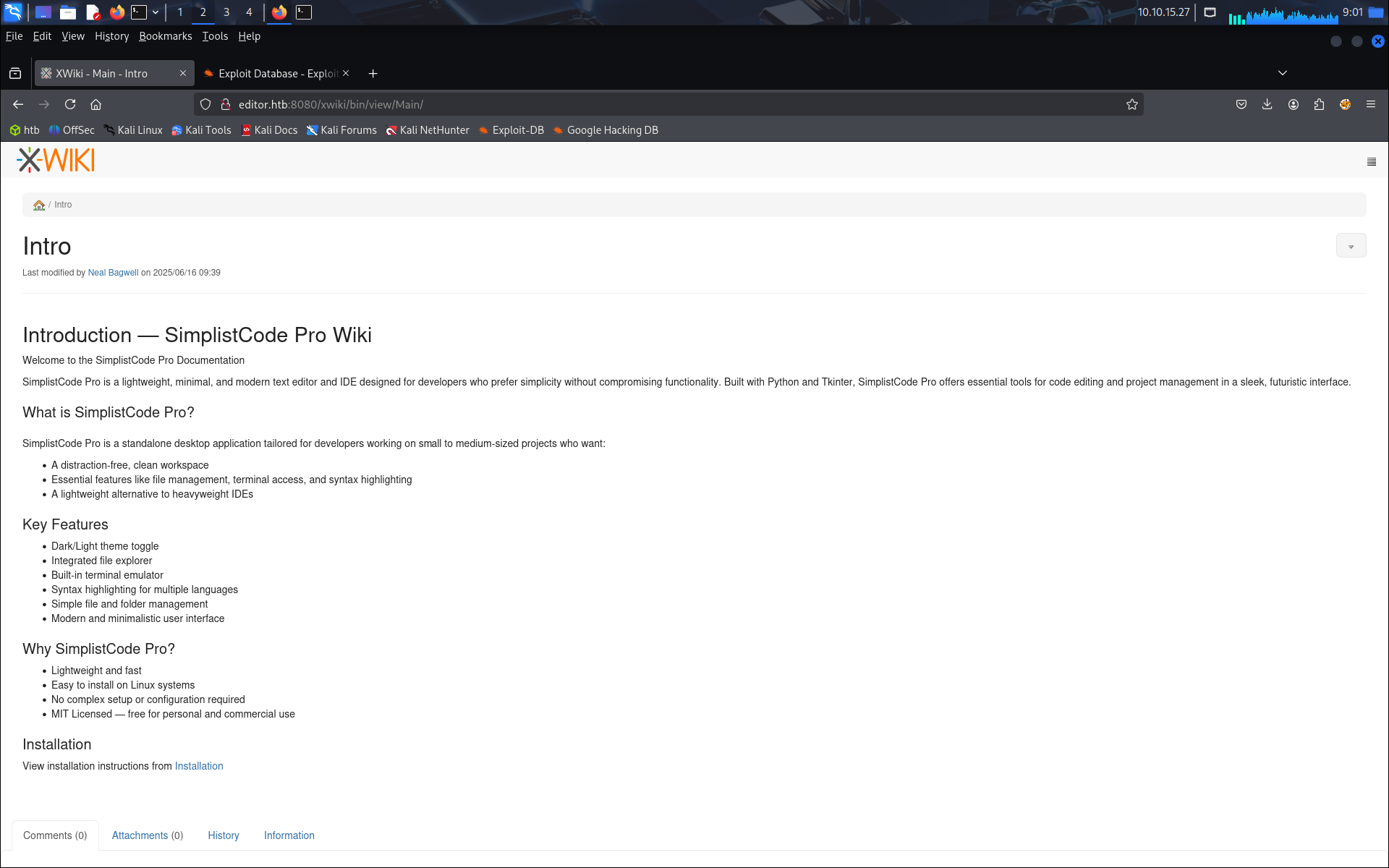Open the Attachments (0) tab

click(x=147, y=835)
